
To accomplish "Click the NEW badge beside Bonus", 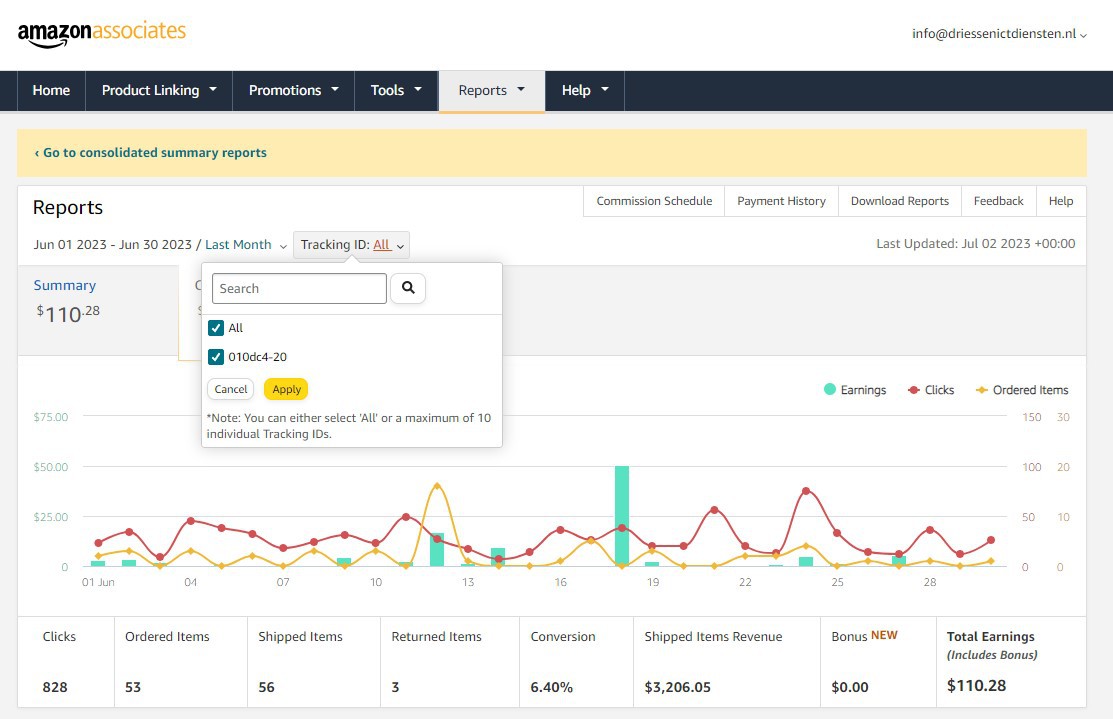I will [x=884, y=635].
